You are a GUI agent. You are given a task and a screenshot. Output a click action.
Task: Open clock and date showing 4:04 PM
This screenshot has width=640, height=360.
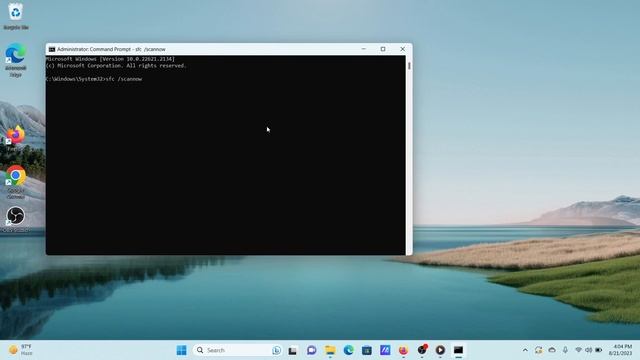[x=620, y=350]
